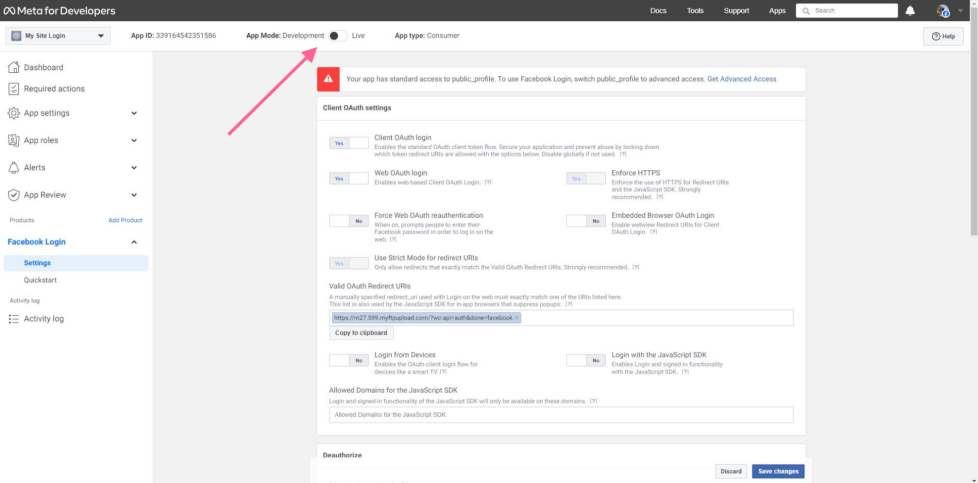Click the Help button

pos(943,36)
